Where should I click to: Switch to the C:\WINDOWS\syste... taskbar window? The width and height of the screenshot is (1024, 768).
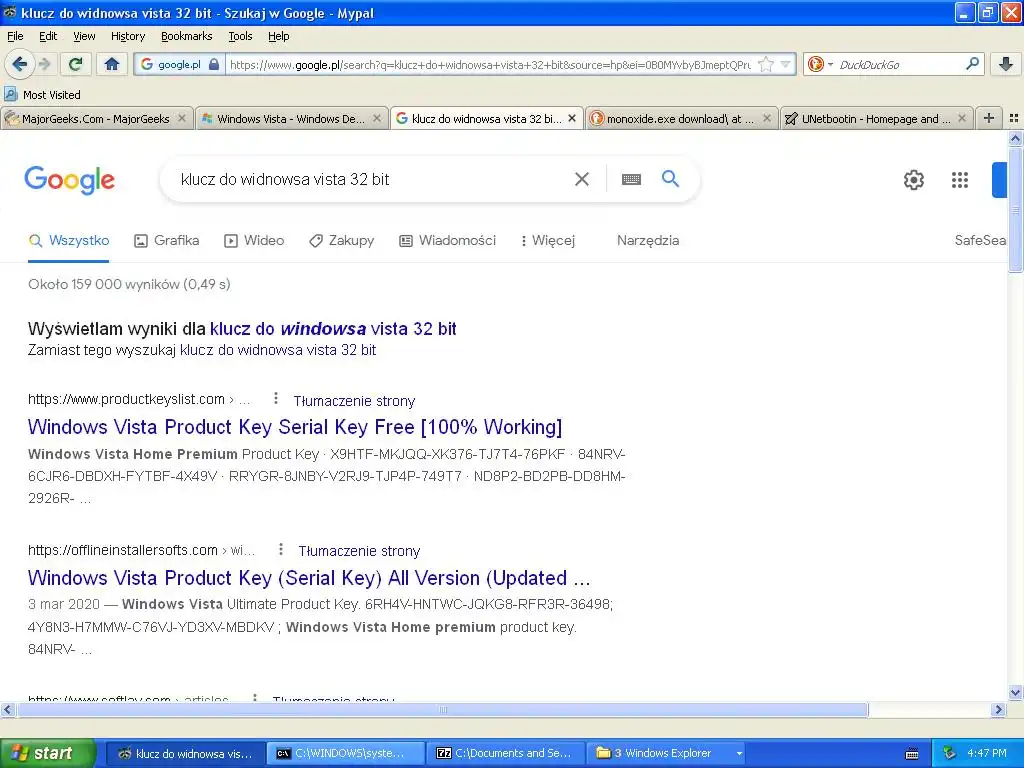tap(345, 753)
